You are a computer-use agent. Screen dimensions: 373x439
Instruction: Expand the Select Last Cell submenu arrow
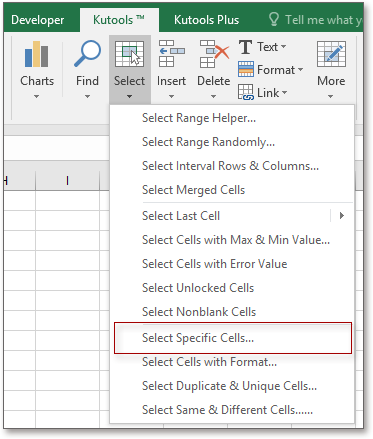342,216
